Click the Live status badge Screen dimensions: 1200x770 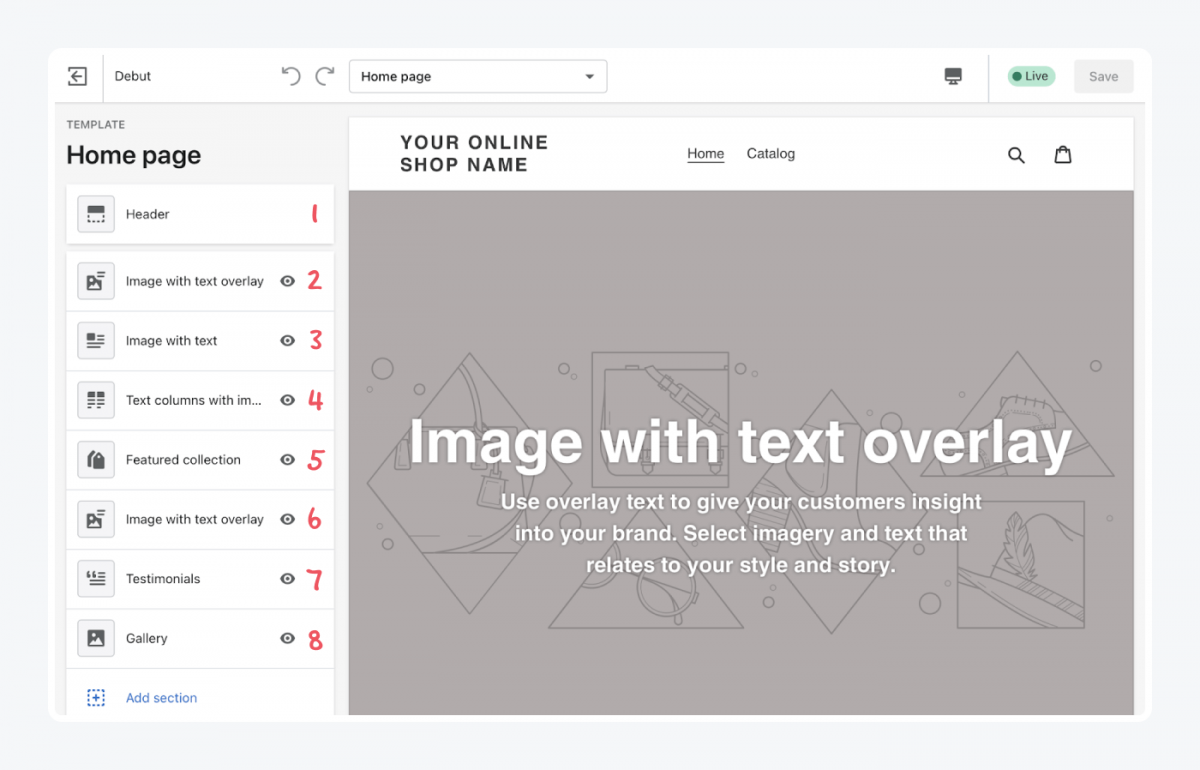[1031, 76]
